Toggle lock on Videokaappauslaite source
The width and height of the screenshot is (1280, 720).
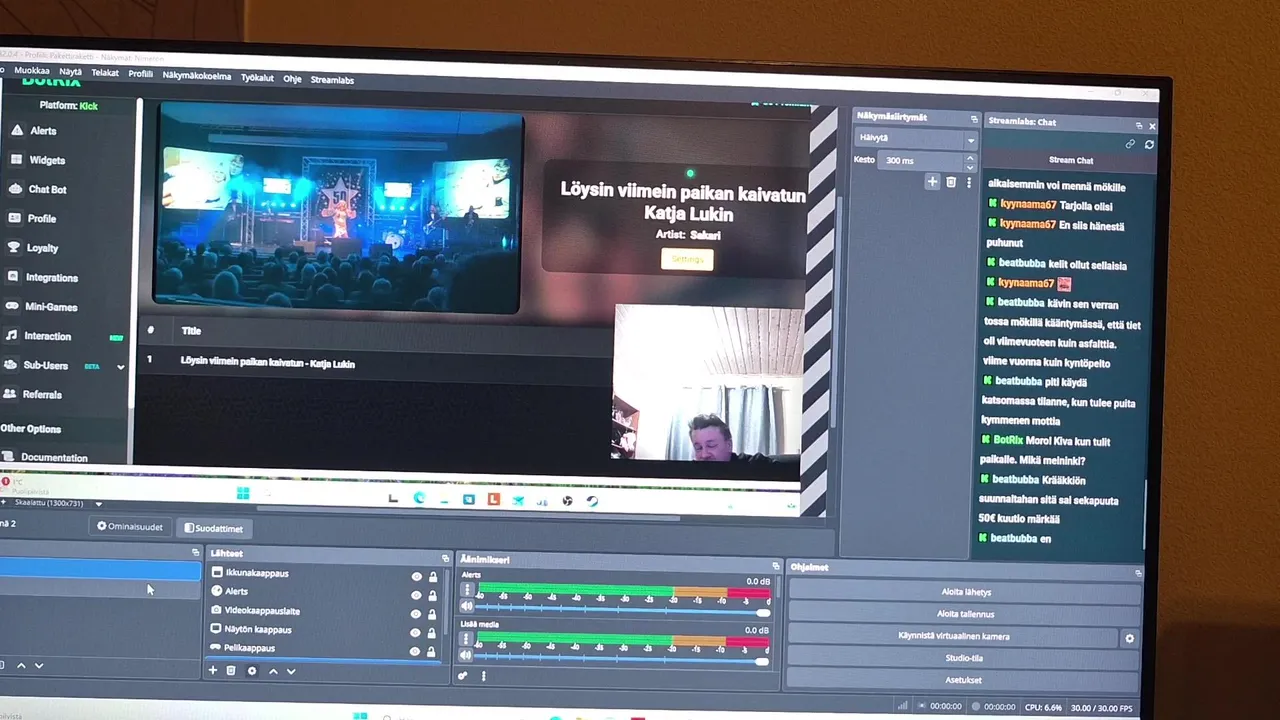coord(433,614)
